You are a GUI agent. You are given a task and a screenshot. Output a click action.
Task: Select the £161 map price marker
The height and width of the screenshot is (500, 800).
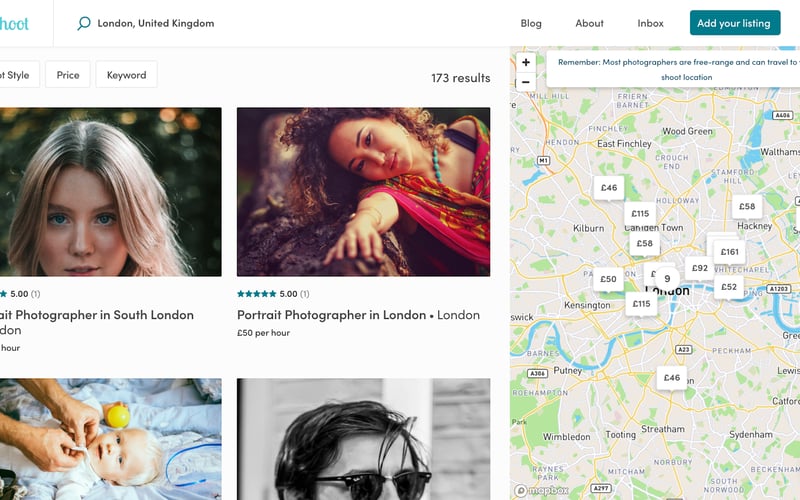pyautogui.click(x=729, y=252)
